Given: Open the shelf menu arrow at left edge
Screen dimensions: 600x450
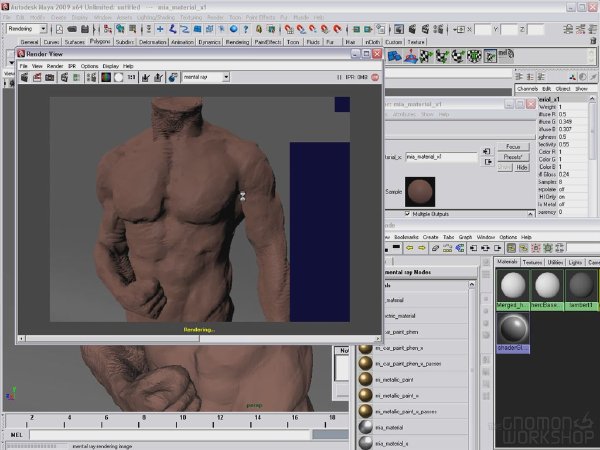Looking at the screenshot, I should pyautogui.click(x=11, y=62).
